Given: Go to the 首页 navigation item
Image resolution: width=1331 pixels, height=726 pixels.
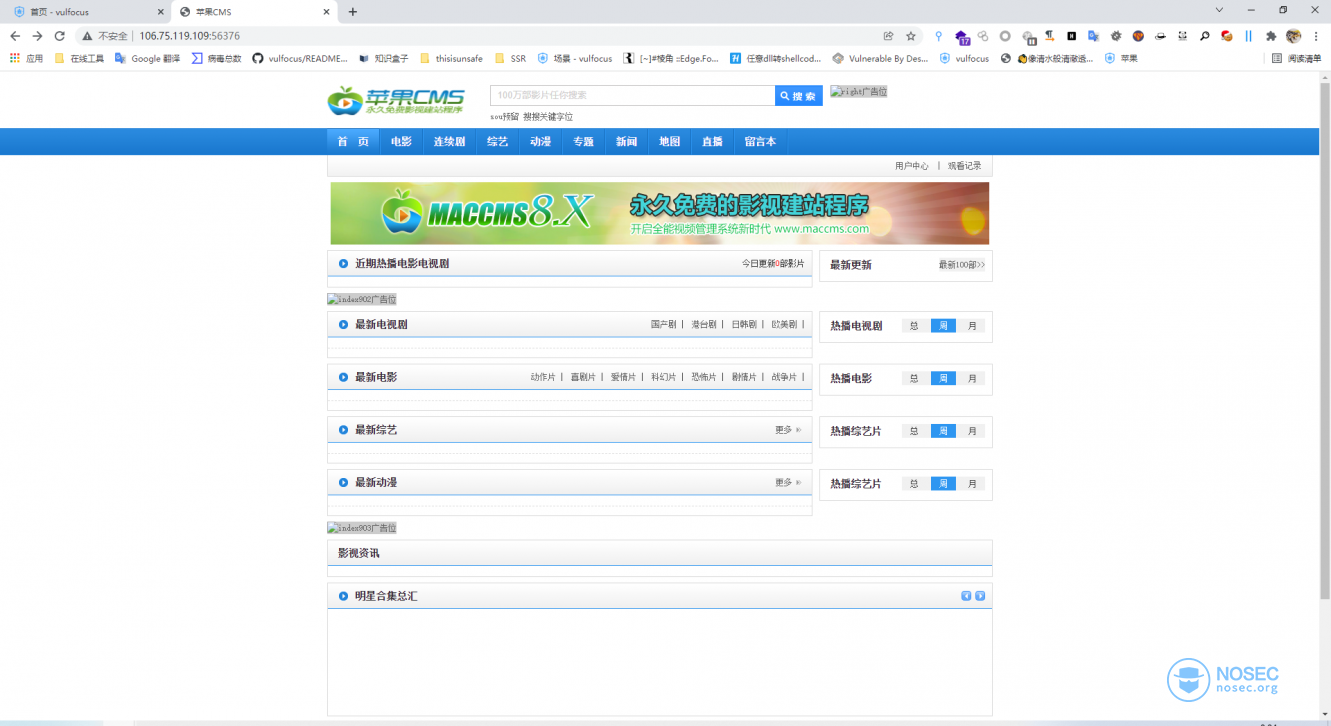Looking at the screenshot, I should [353, 142].
